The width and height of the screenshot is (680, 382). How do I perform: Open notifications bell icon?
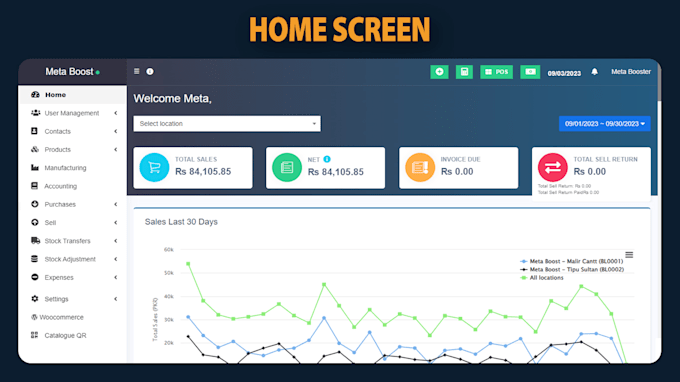click(x=595, y=72)
